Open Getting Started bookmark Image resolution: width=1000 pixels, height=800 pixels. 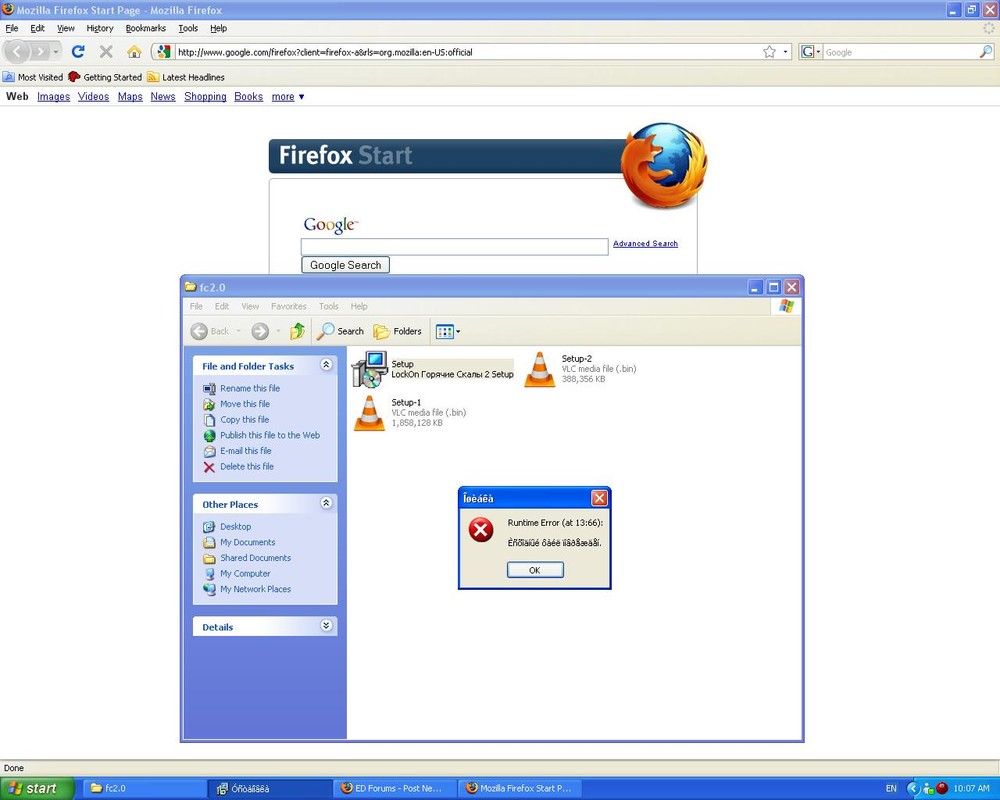(x=105, y=77)
